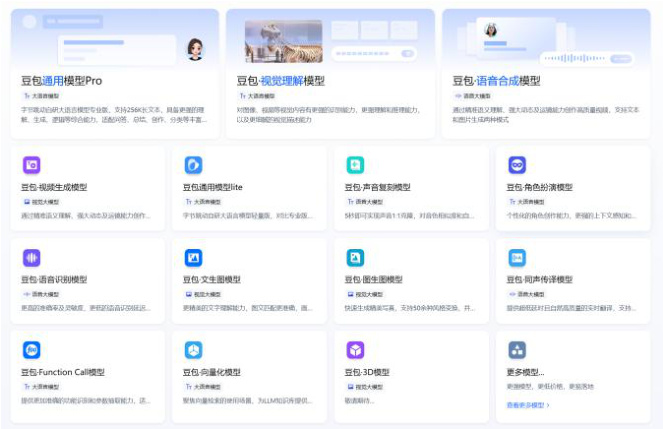Image resolution: width=663 pixels, height=429 pixels.
Task: Click 视觉大模型 tag under 豆包·文生图模型
Action: pos(203,294)
